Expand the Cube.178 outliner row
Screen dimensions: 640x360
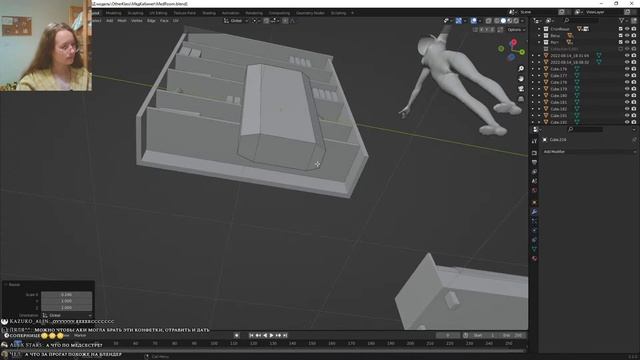tap(539, 82)
